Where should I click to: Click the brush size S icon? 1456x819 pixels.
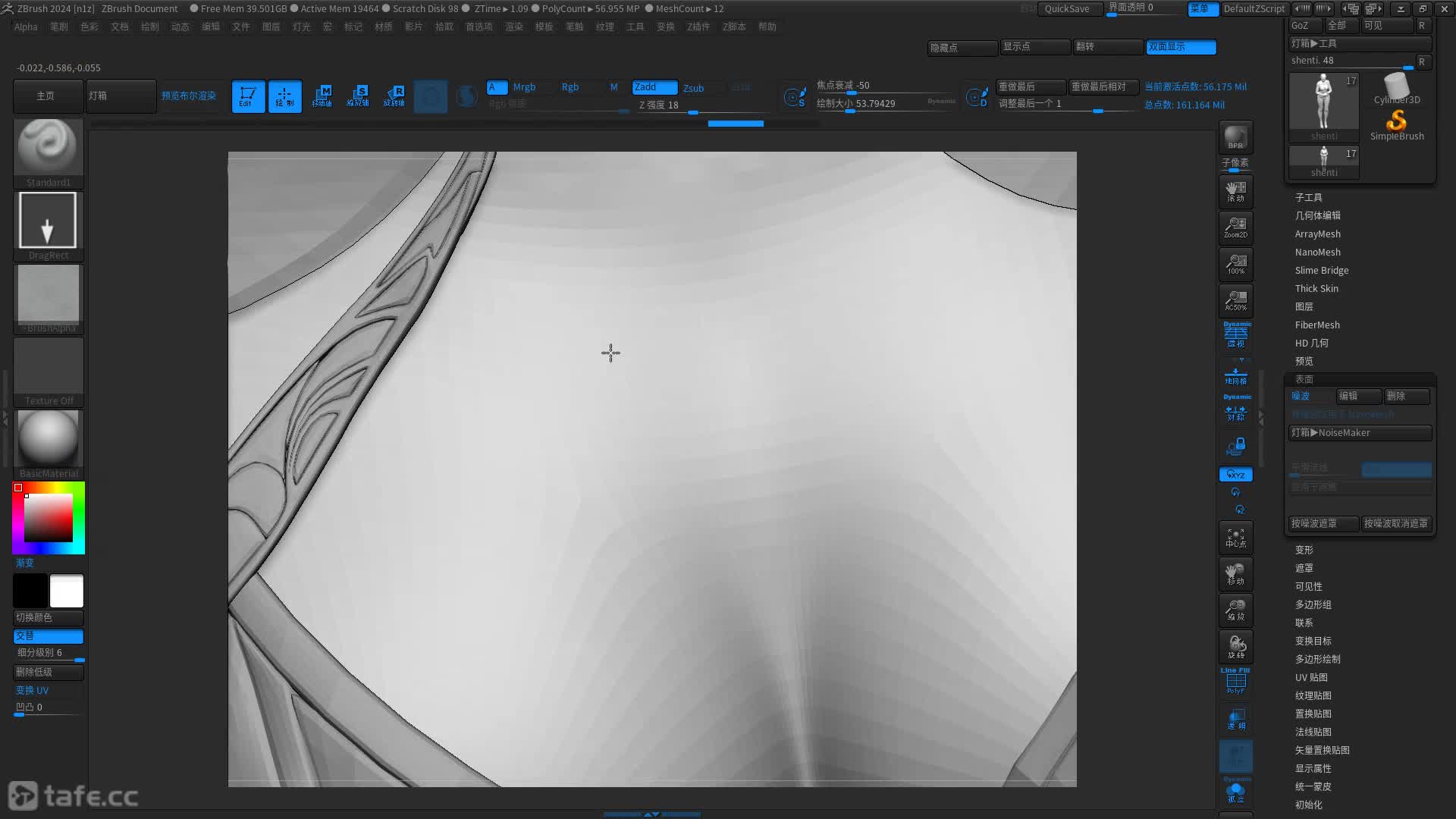(795, 97)
